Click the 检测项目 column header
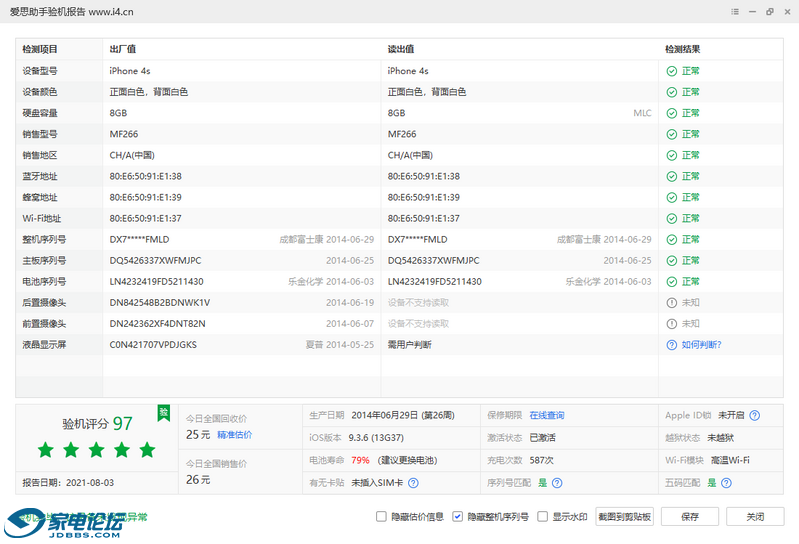Viewport: 799px width, 544px height. (x=40, y=49)
